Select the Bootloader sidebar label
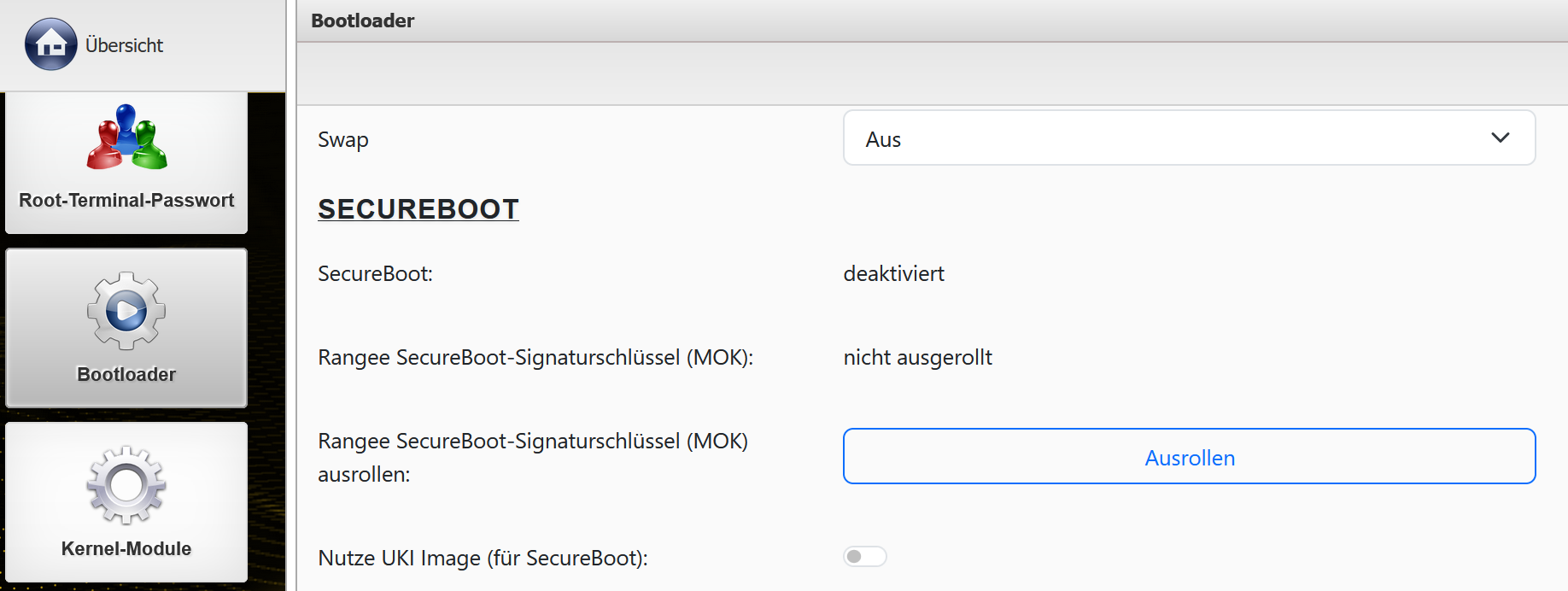 (126, 374)
